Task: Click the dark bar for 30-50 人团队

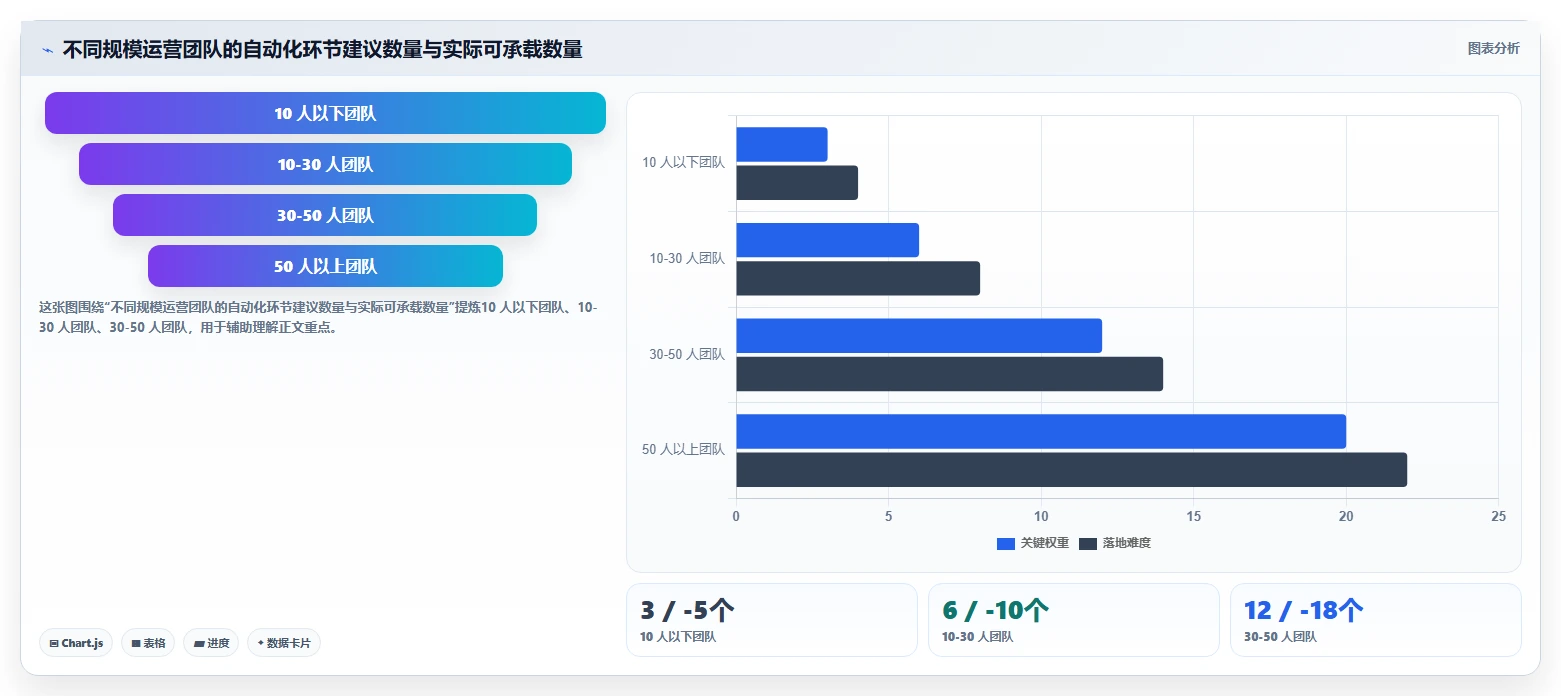Action: click(x=949, y=374)
